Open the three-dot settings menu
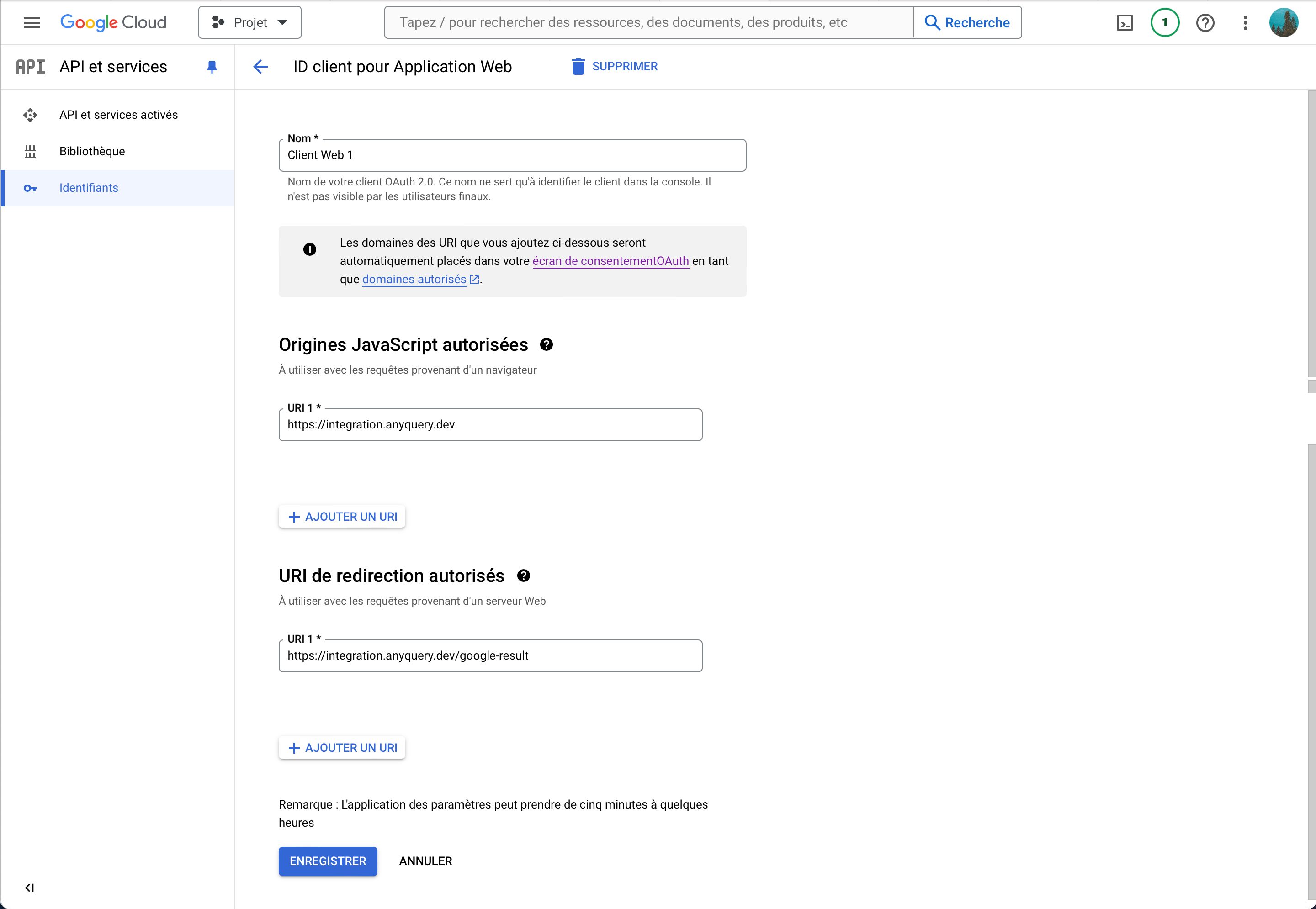Image resolution: width=1316 pixels, height=909 pixels. point(1245,23)
